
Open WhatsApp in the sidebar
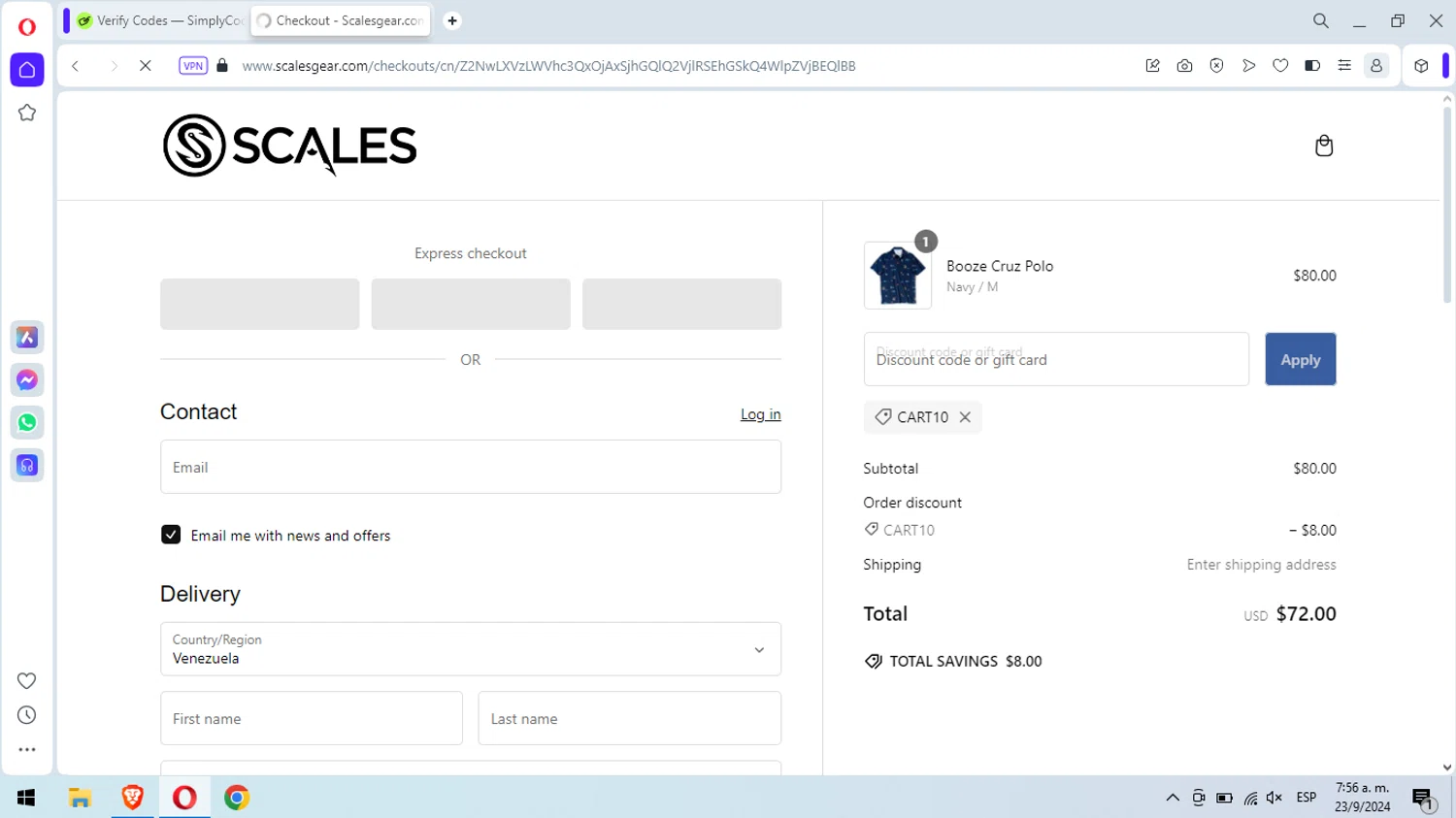[27, 422]
